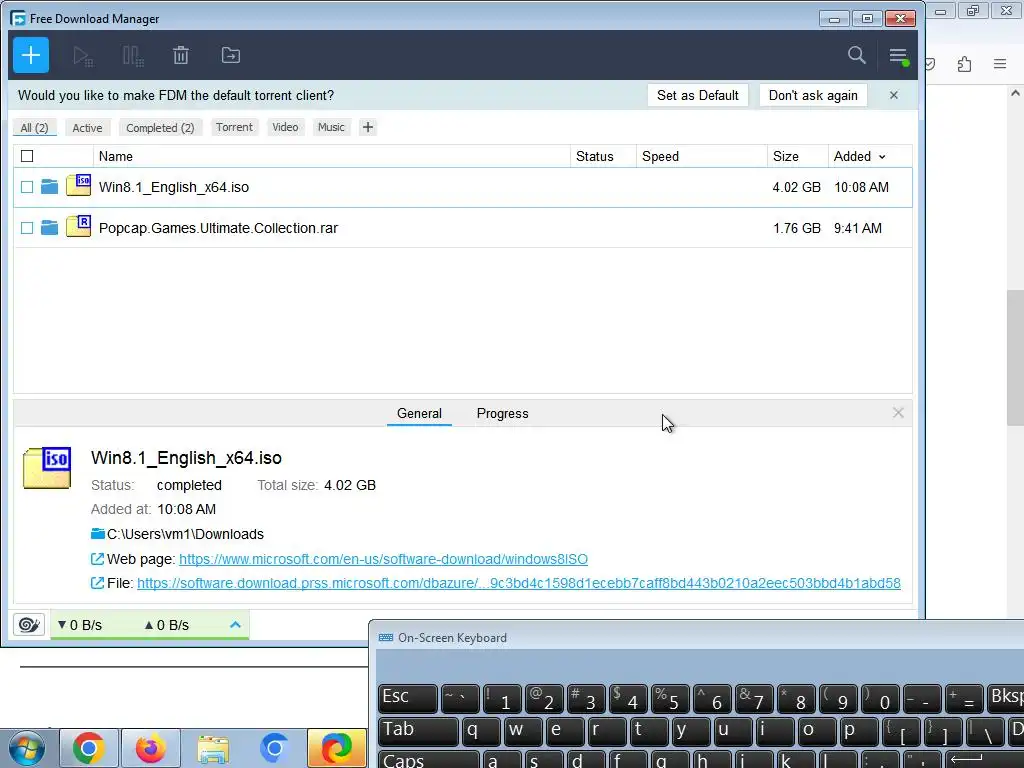Open the Torrent filter tab
This screenshot has height=768, width=1024.
[234, 127]
